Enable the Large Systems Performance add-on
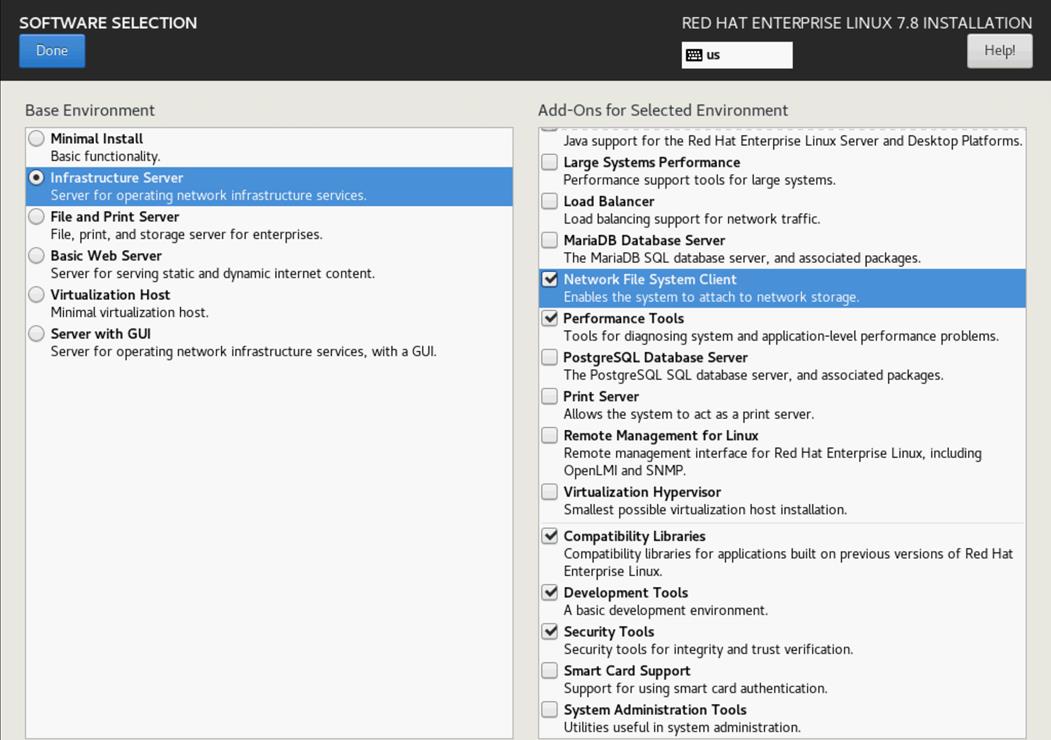Image resolution: width=1051 pixels, height=740 pixels. point(549,162)
